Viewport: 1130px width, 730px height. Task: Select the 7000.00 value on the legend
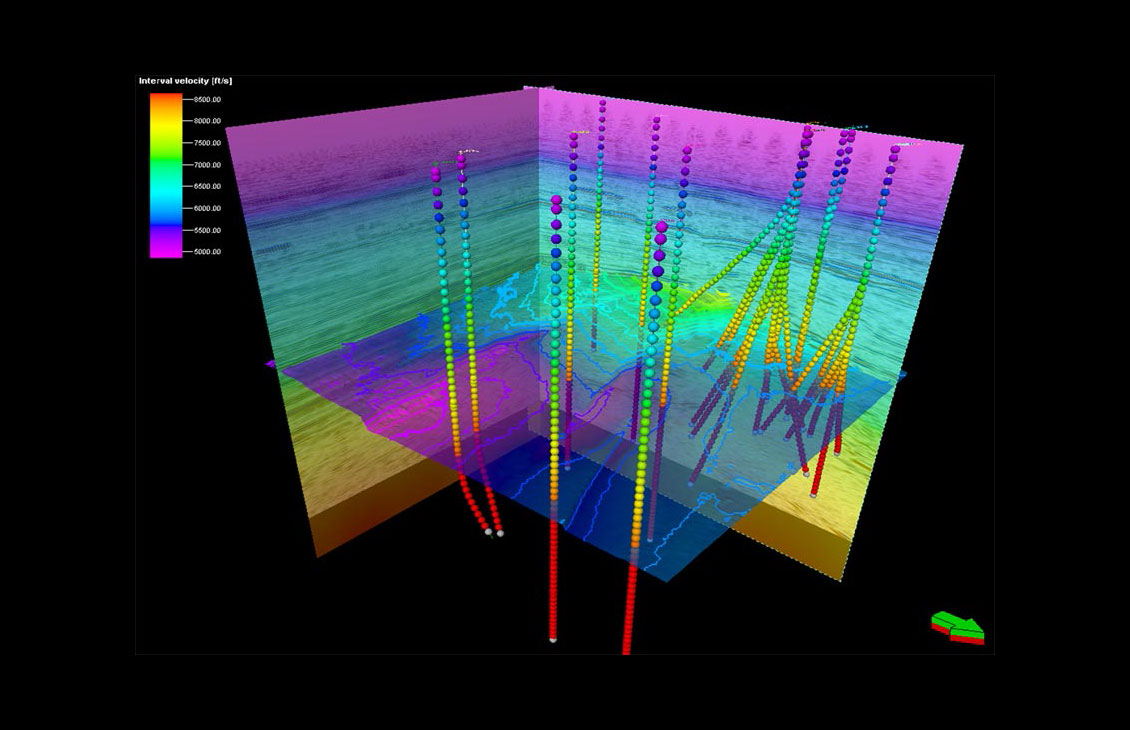point(207,165)
